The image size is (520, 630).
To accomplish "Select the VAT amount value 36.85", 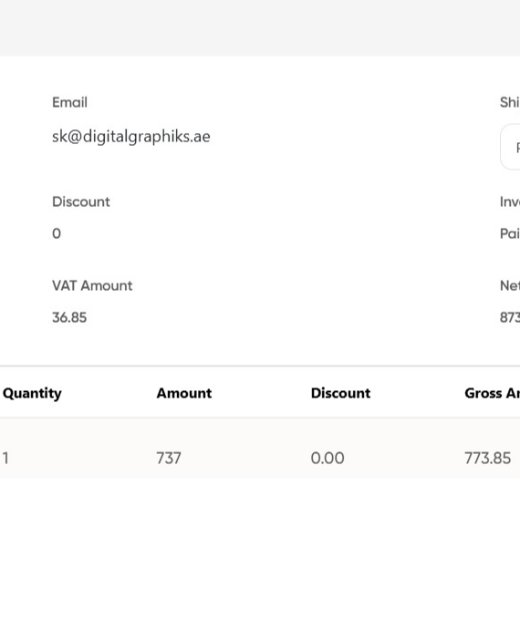I will pos(69,317).
